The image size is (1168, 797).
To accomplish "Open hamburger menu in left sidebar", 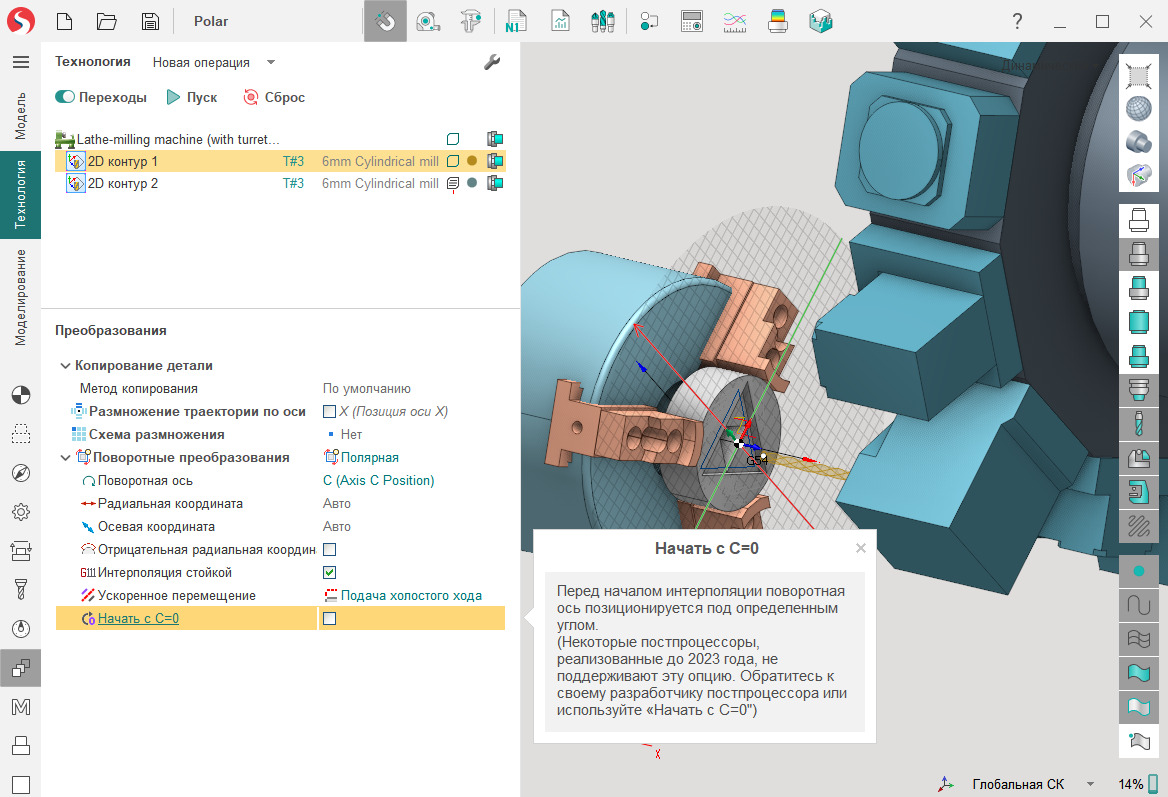I will (x=20, y=62).
